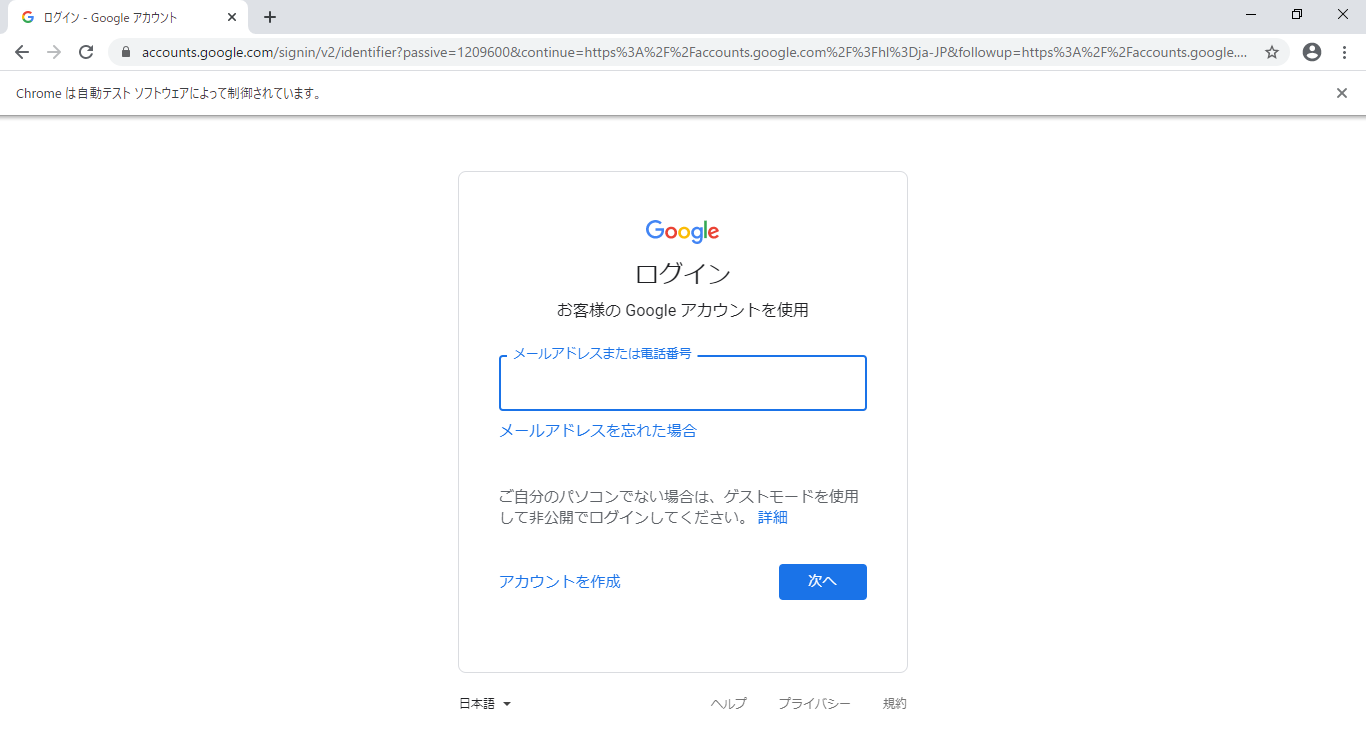1366x738 pixels.
Task: Minimize the Chrome window
Action: click(1252, 14)
